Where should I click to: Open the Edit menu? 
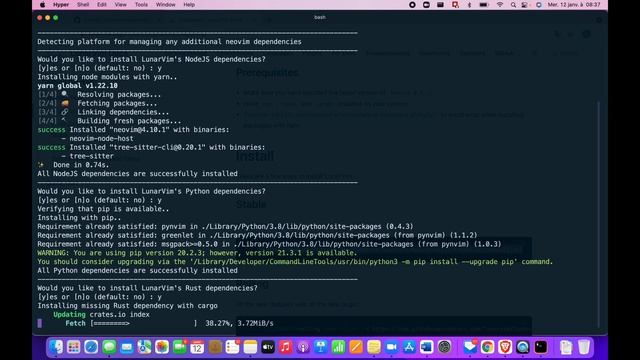click(102, 5)
